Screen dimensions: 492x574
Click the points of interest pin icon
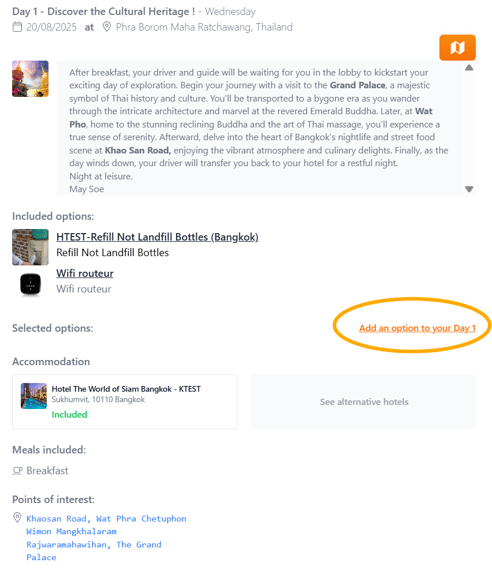point(17,518)
